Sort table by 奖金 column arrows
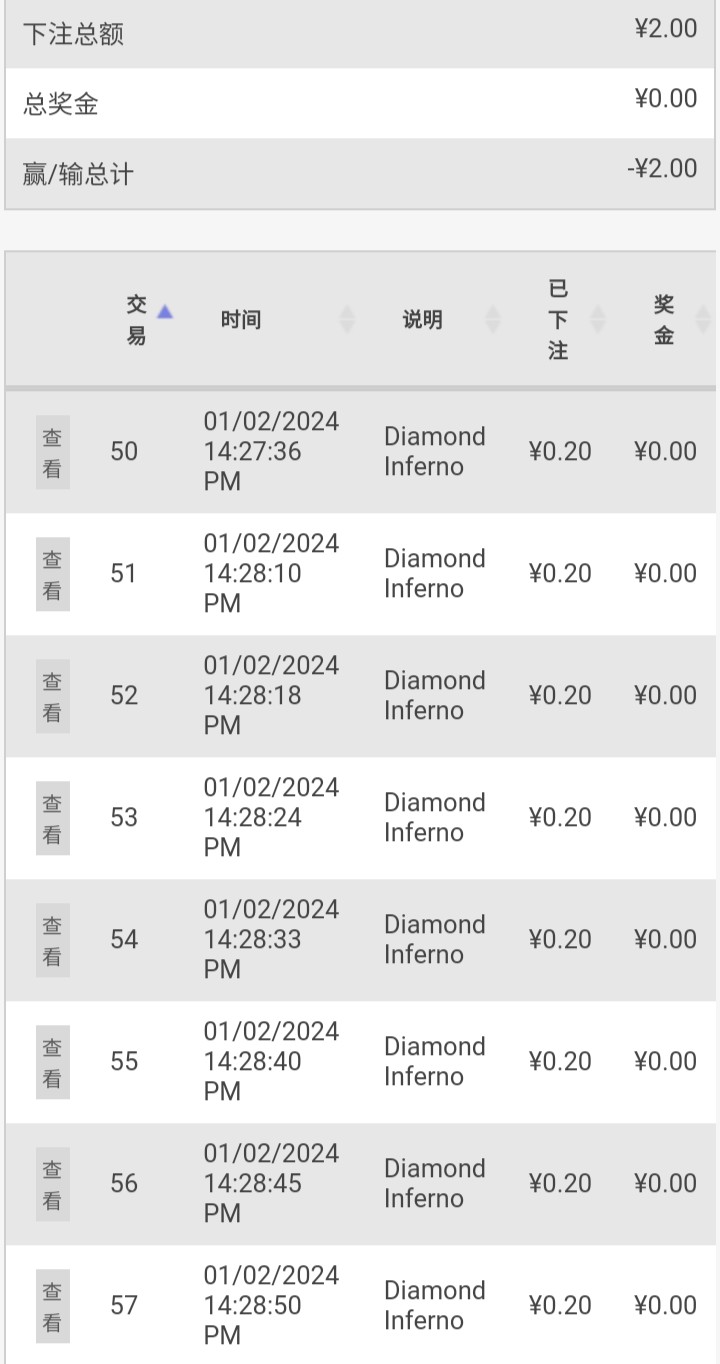Screen dimensions: 720x1364 click(x=702, y=320)
